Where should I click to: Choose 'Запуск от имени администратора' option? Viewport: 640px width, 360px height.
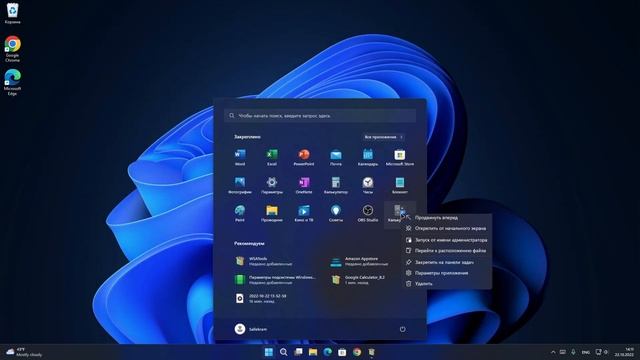(x=447, y=240)
